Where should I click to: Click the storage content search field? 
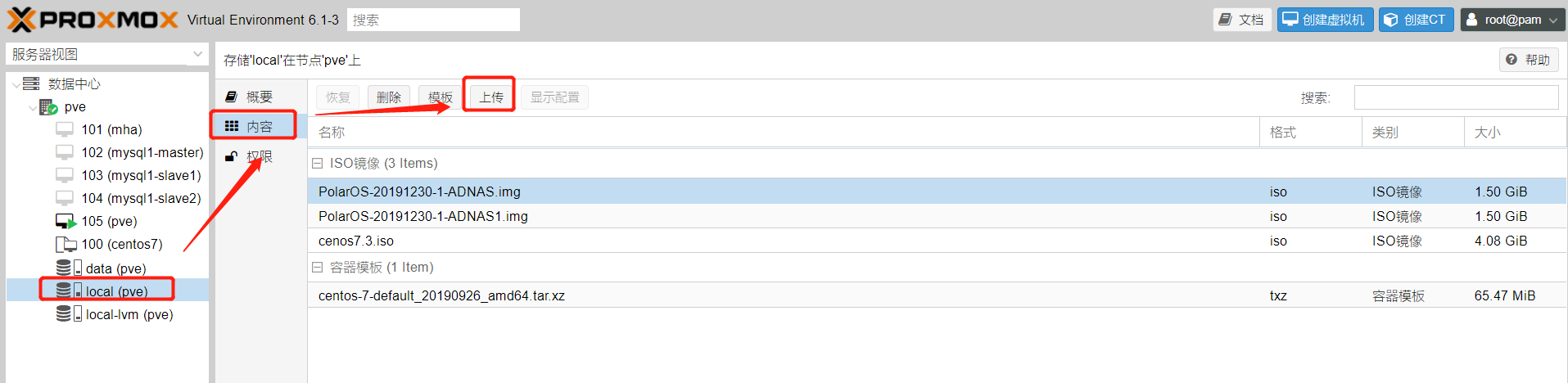pyautogui.click(x=1455, y=97)
